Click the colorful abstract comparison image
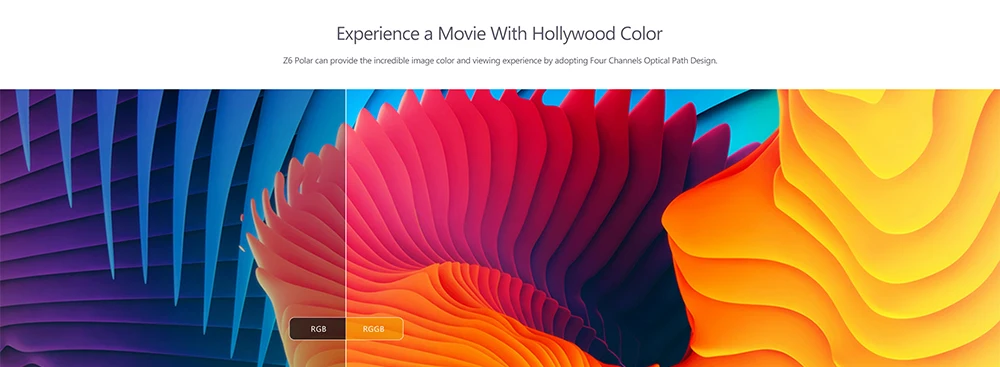Screen dimensions: 1000x367 coord(500,228)
